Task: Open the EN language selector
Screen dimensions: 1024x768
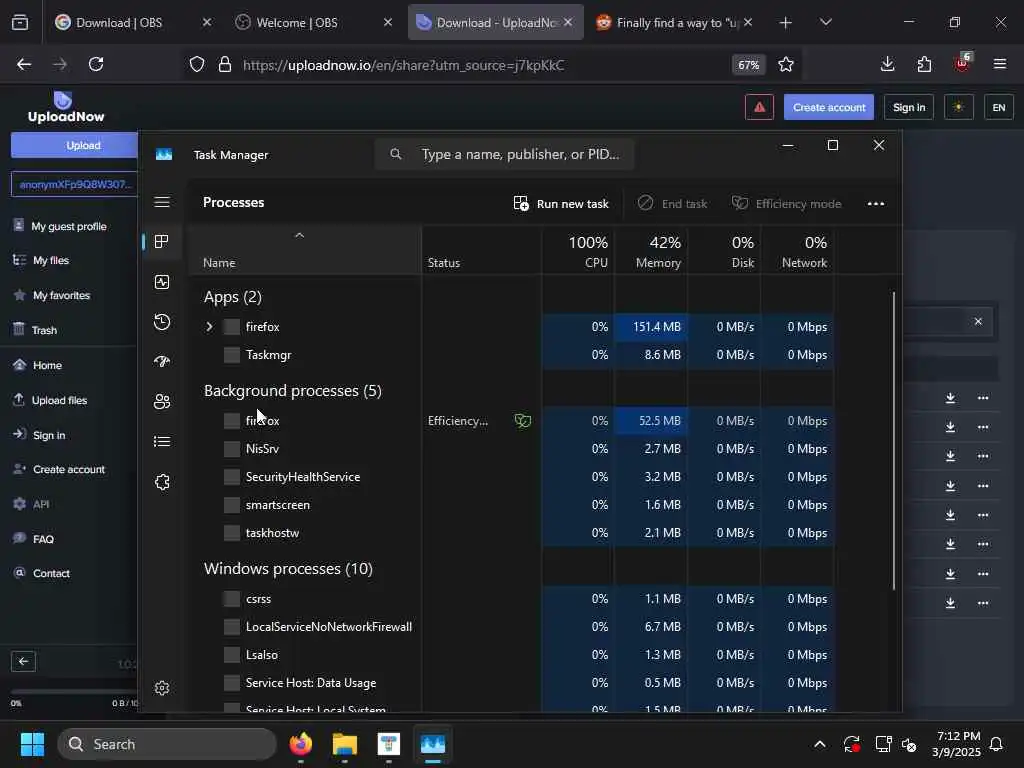Action: (999, 107)
